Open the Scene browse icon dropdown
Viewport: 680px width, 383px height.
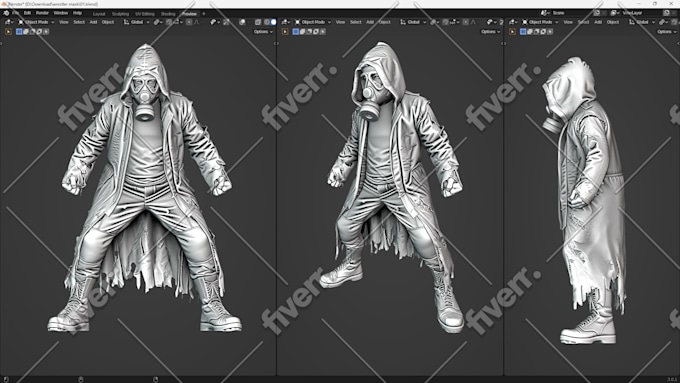(545, 13)
